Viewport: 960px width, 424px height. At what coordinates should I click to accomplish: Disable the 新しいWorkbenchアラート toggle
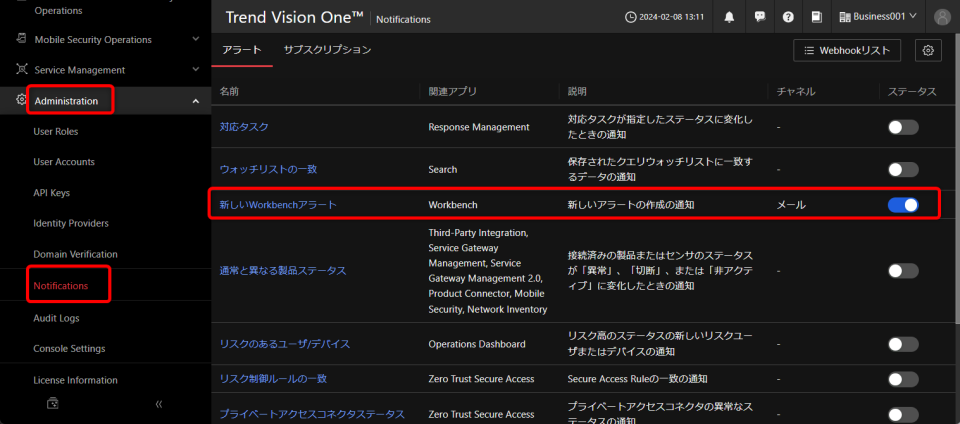903,205
